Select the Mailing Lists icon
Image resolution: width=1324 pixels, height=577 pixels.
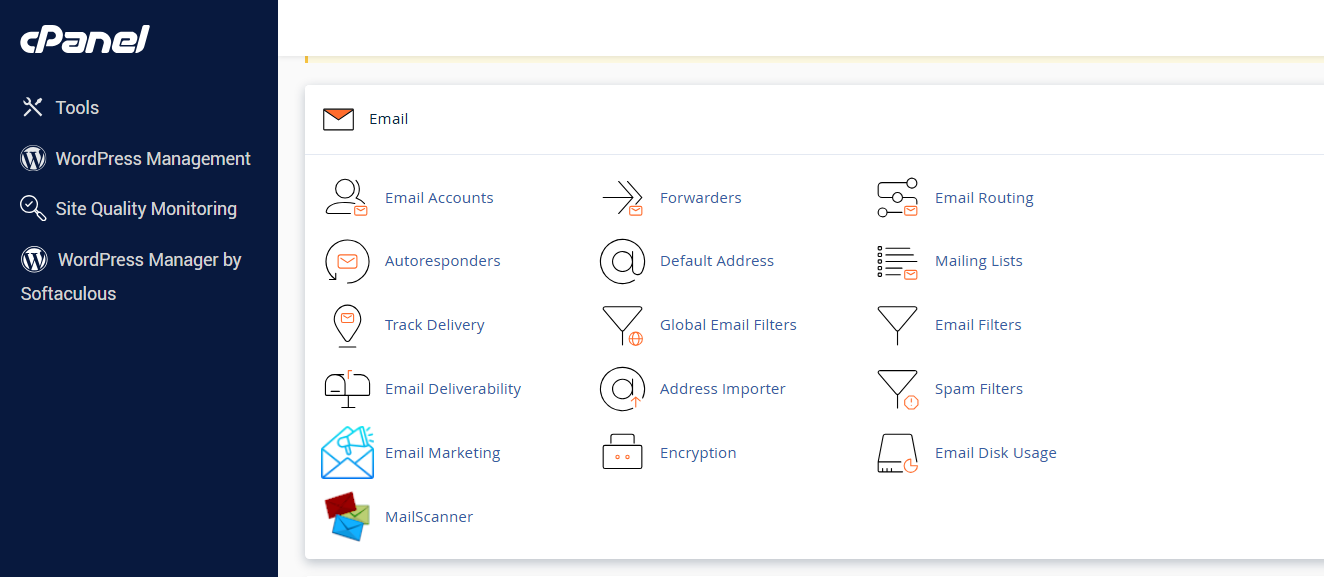pyautogui.click(x=897, y=261)
